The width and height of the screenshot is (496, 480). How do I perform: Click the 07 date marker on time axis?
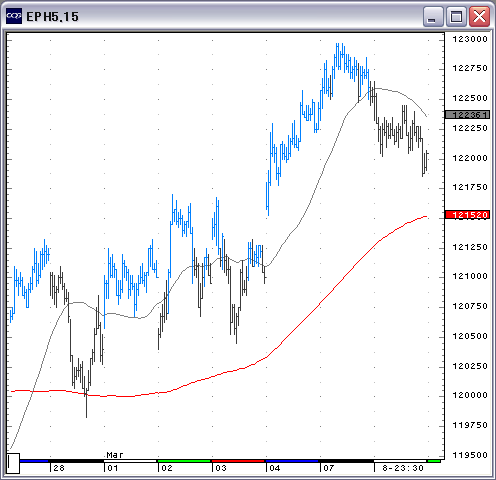(329, 468)
